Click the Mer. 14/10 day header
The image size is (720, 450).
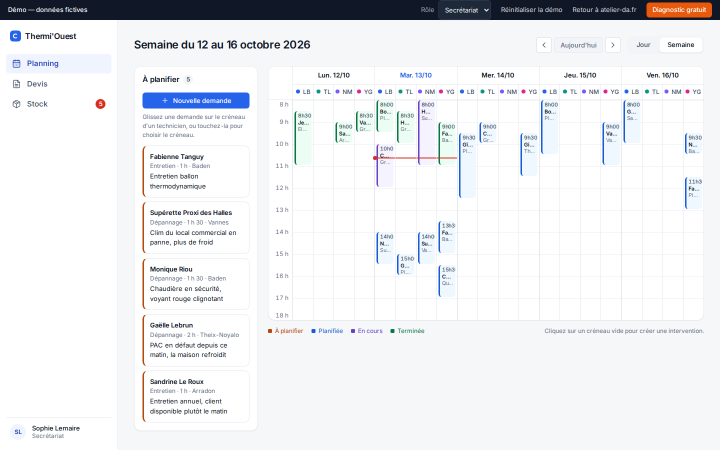498,75
